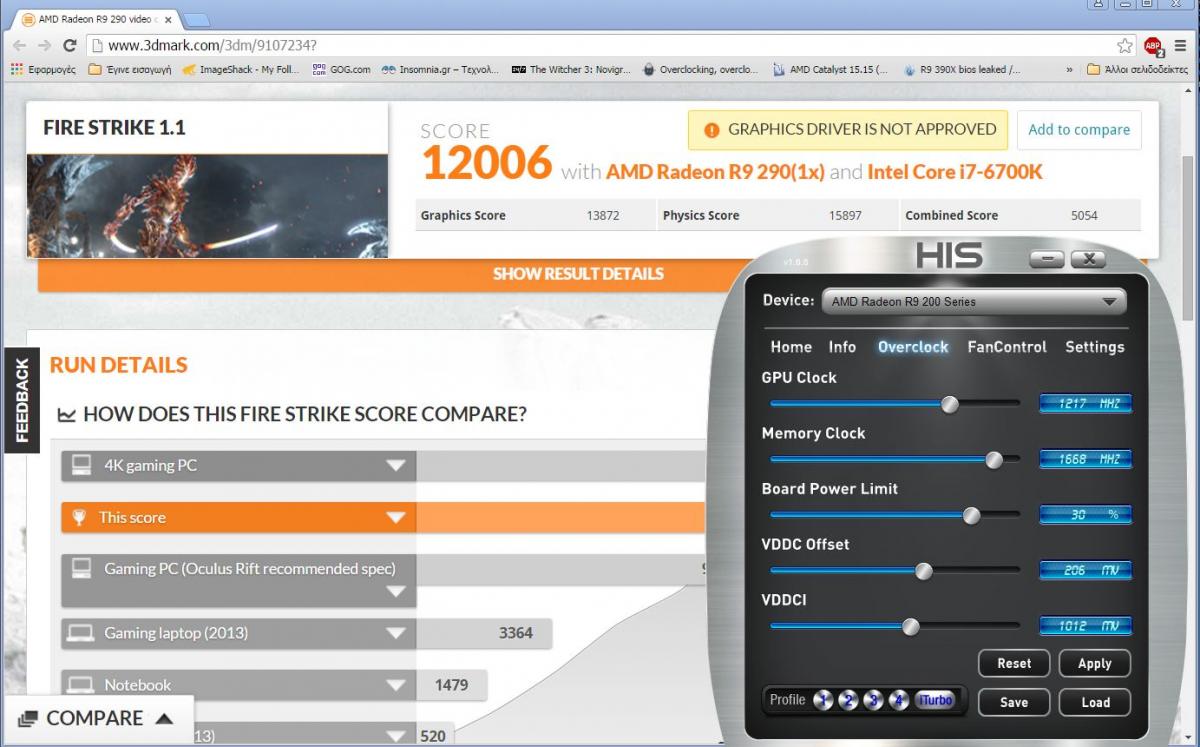Click the Fire Strike thumbnail image
The width and height of the screenshot is (1200, 747).
coord(207,206)
